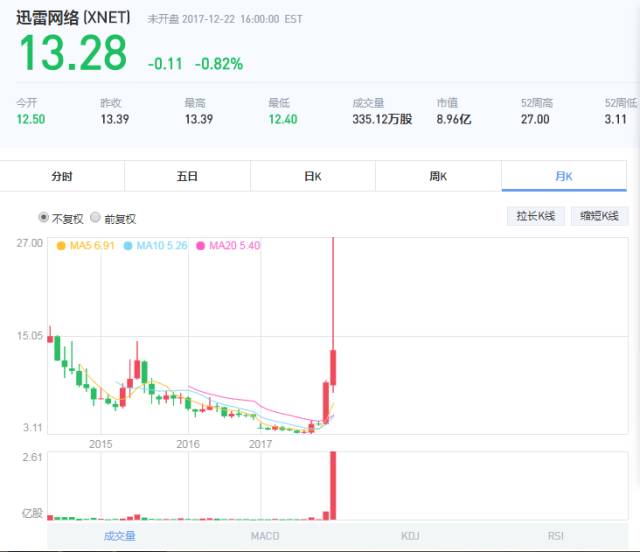Click the 15.05 price axis label

pos(29,336)
